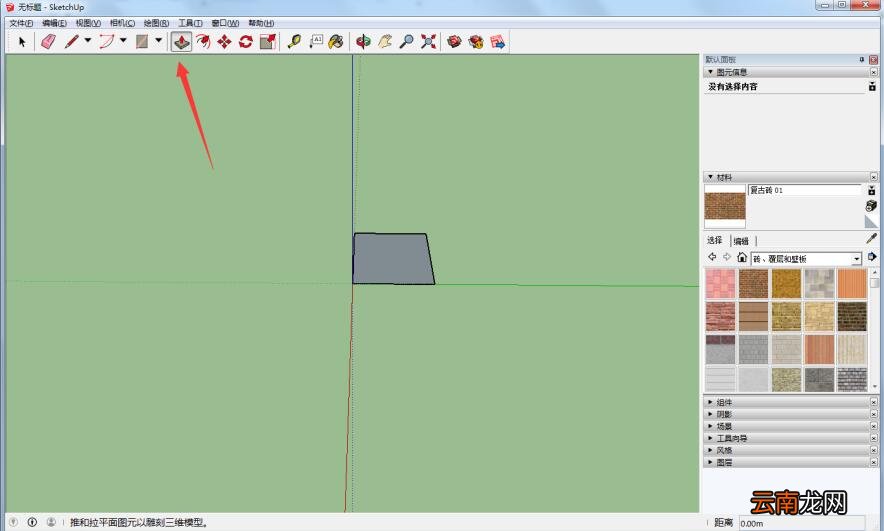Click the geolocation status bar icon

click(x=14, y=523)
